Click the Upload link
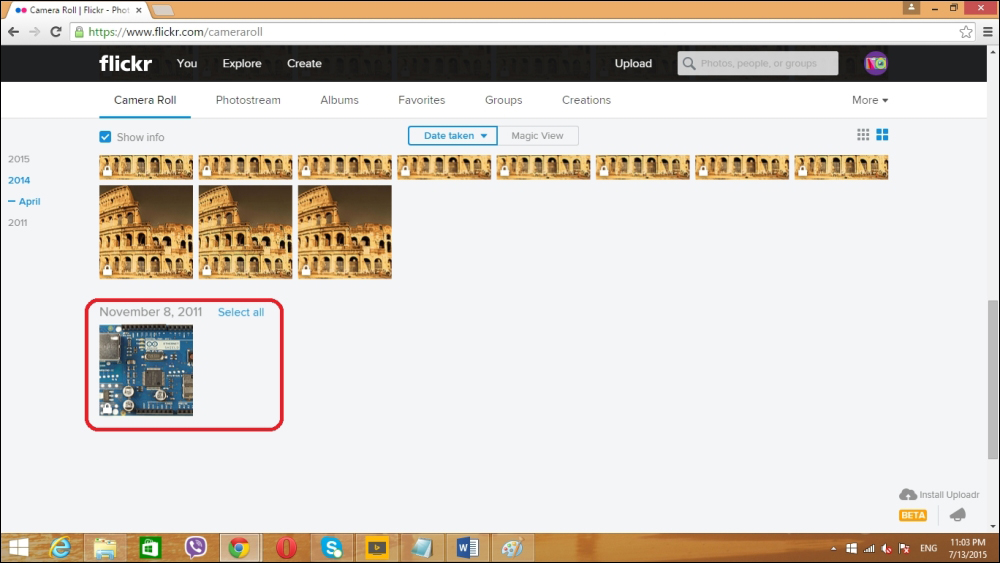 point(633,63)
